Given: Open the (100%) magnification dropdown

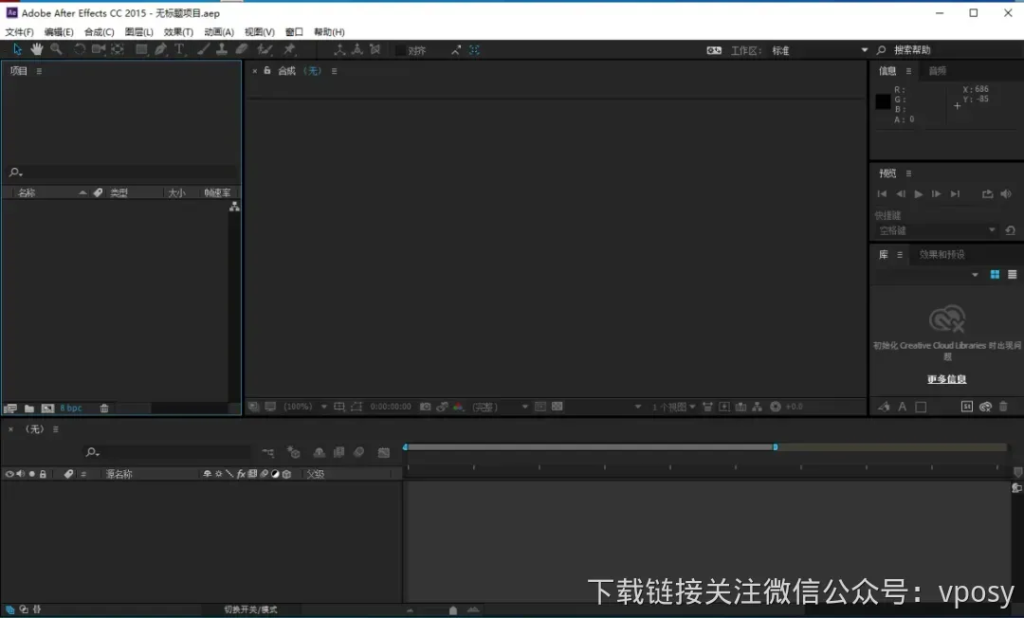Looking at the screenshot, I should pos(305,407).
